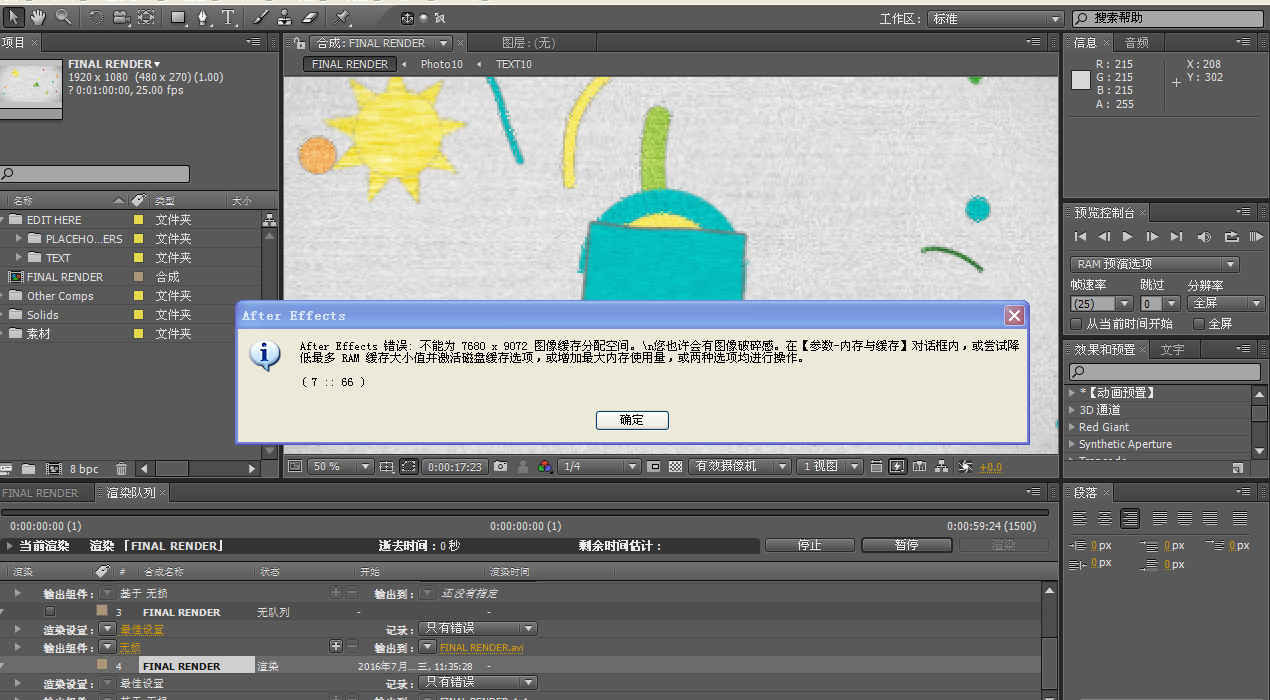Open the 最佳设置 render settings link

[141, 630]
